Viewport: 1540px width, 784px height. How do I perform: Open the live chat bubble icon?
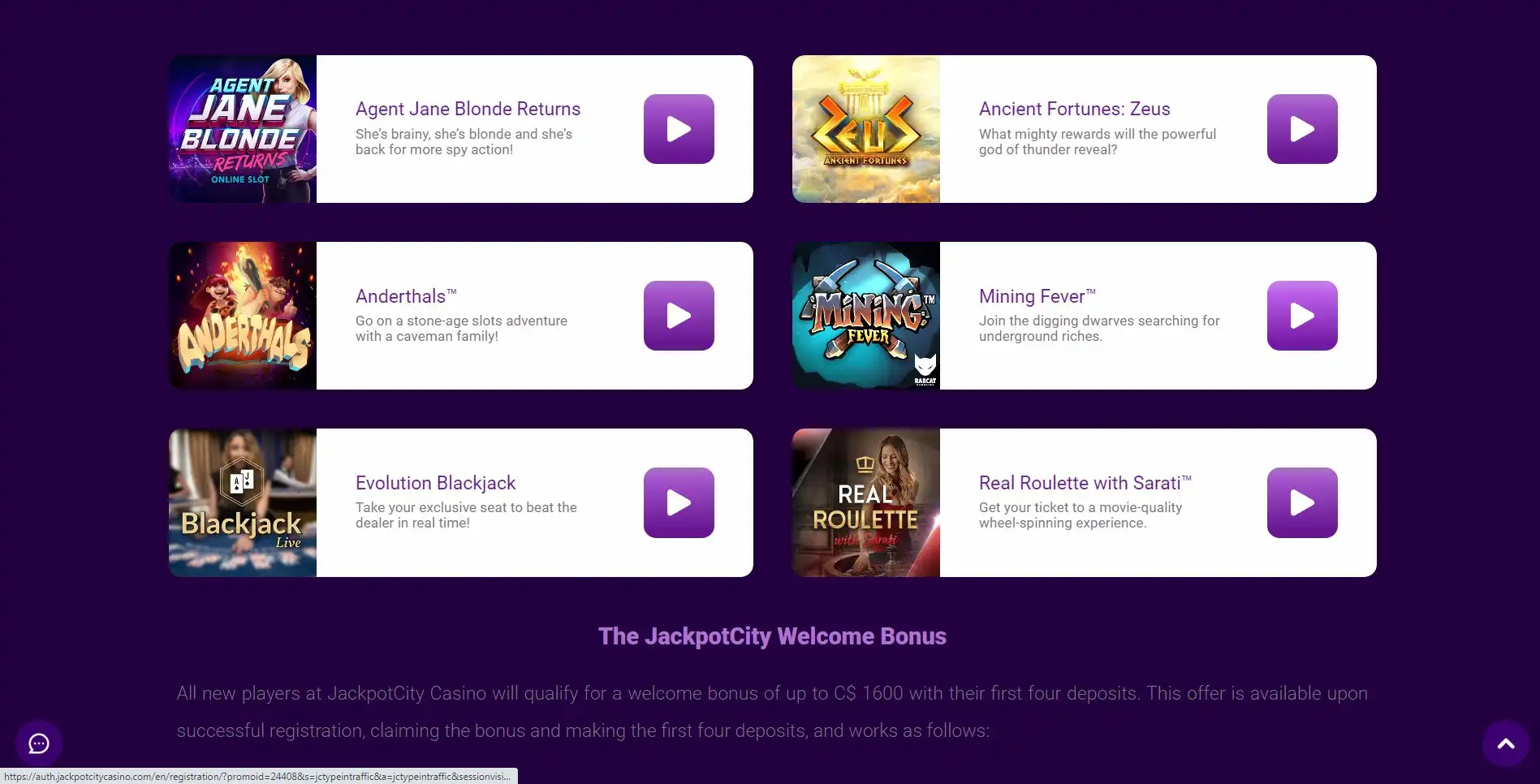[x=39, y=743]
